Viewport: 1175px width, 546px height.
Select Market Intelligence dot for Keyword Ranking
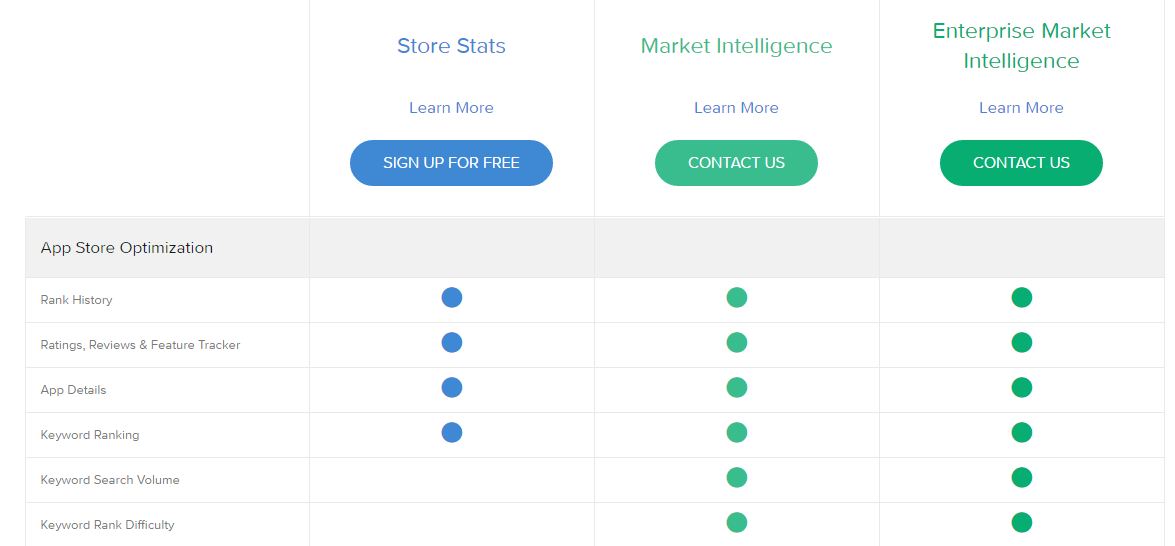click(737, 432)
